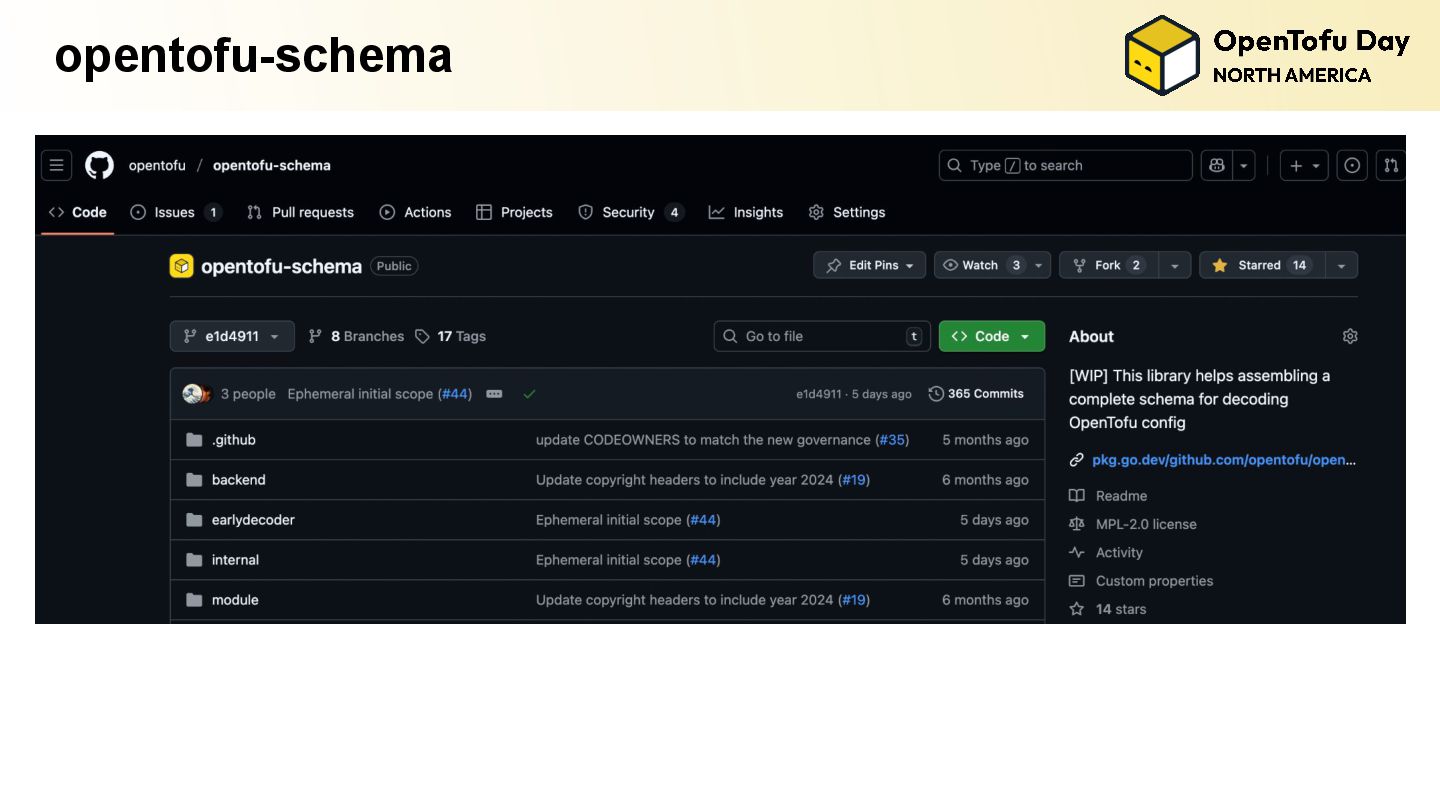Image resolution: width=1440 pixels, height=810 pixels.
Task: Open the hamburger navigation menu
Action: (56, 165)
